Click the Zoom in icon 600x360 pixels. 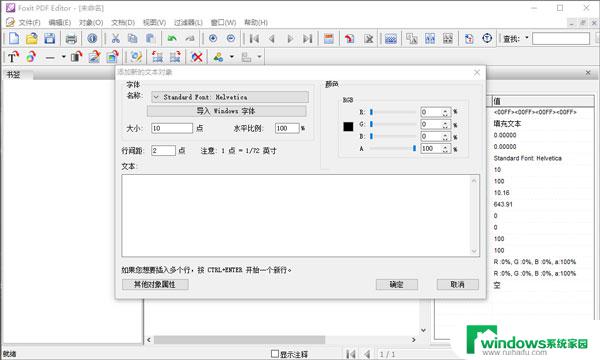click(213, 39)
